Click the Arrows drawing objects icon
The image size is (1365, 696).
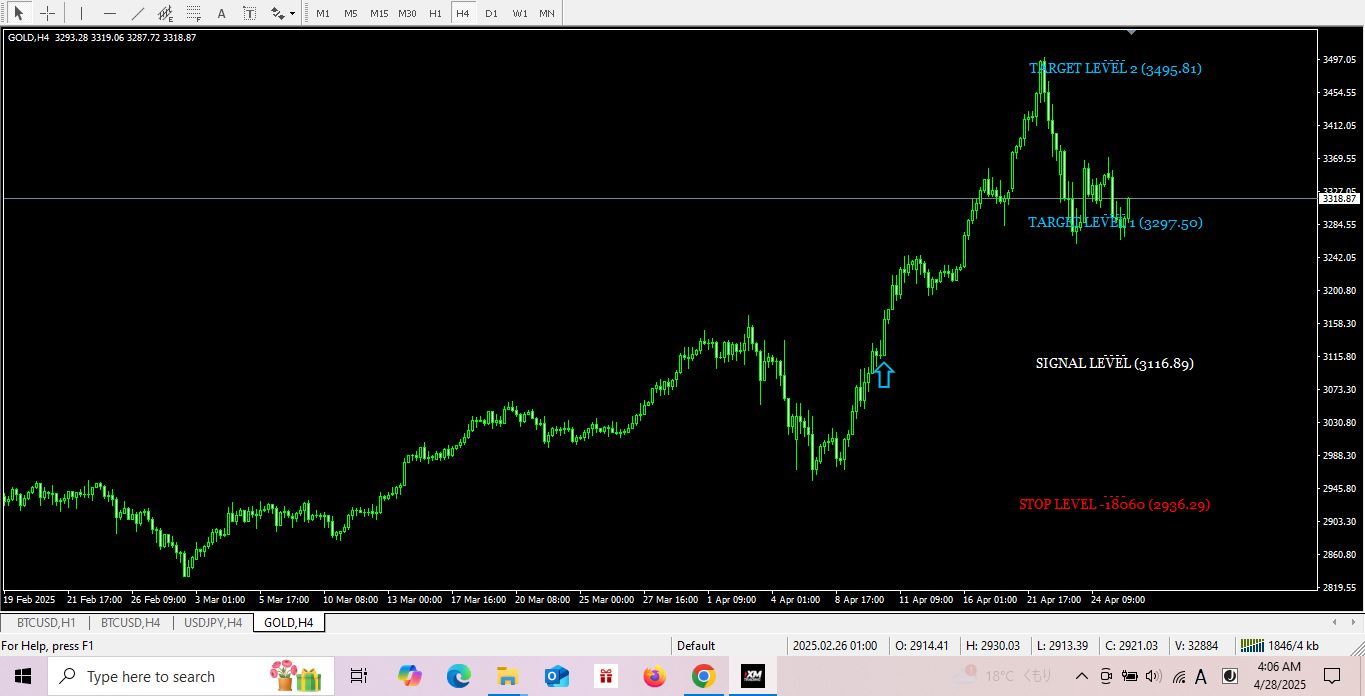(x=276, y=14)
